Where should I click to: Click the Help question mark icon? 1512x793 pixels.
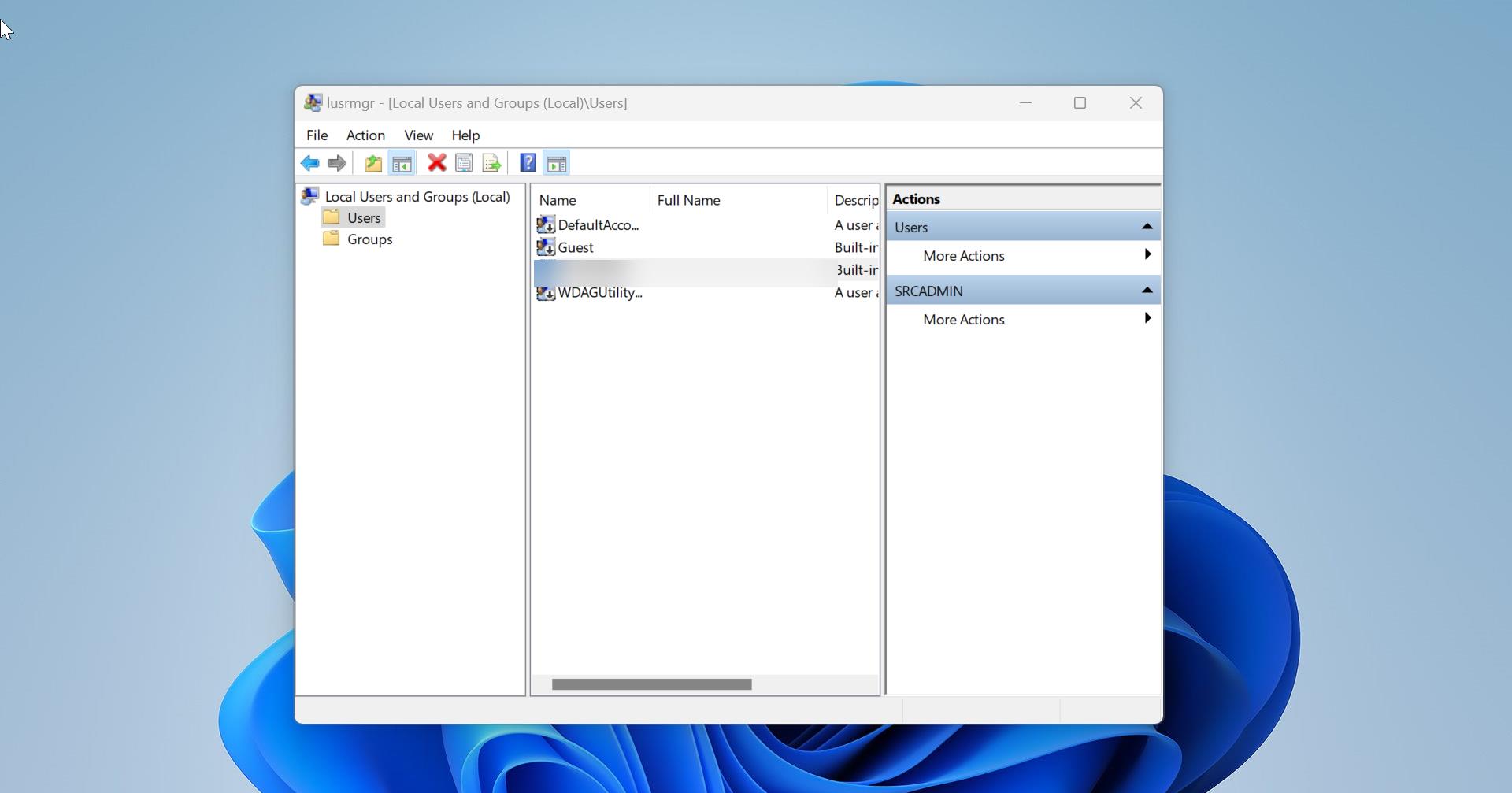coord(526,163)
